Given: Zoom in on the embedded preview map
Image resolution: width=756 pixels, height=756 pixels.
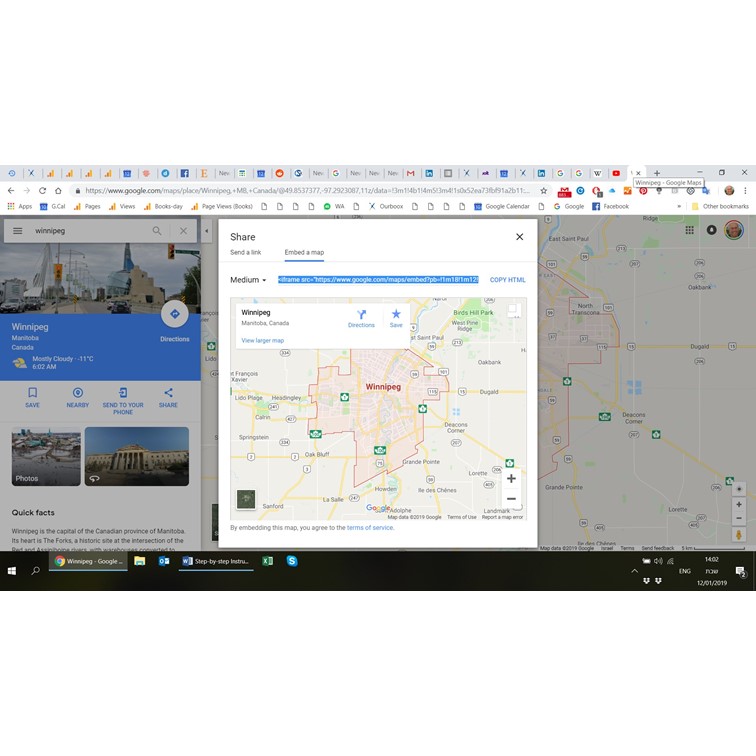Looking at the screenshot, I should 511,479.
